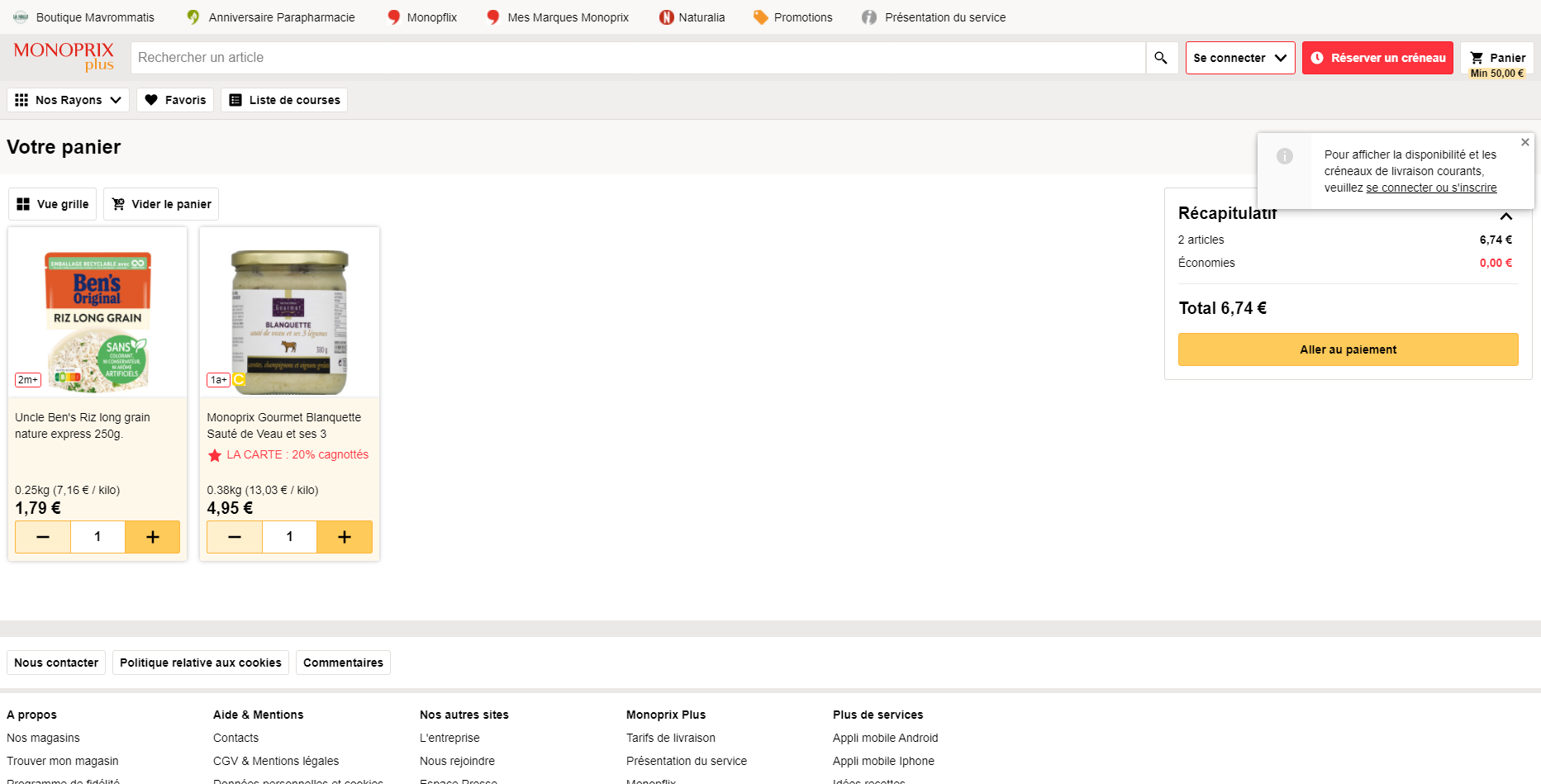The height and width of the screenshot is (784, 1541).
Task: Click the Blanquette de Veau quantity field
Action: (289, 537)
